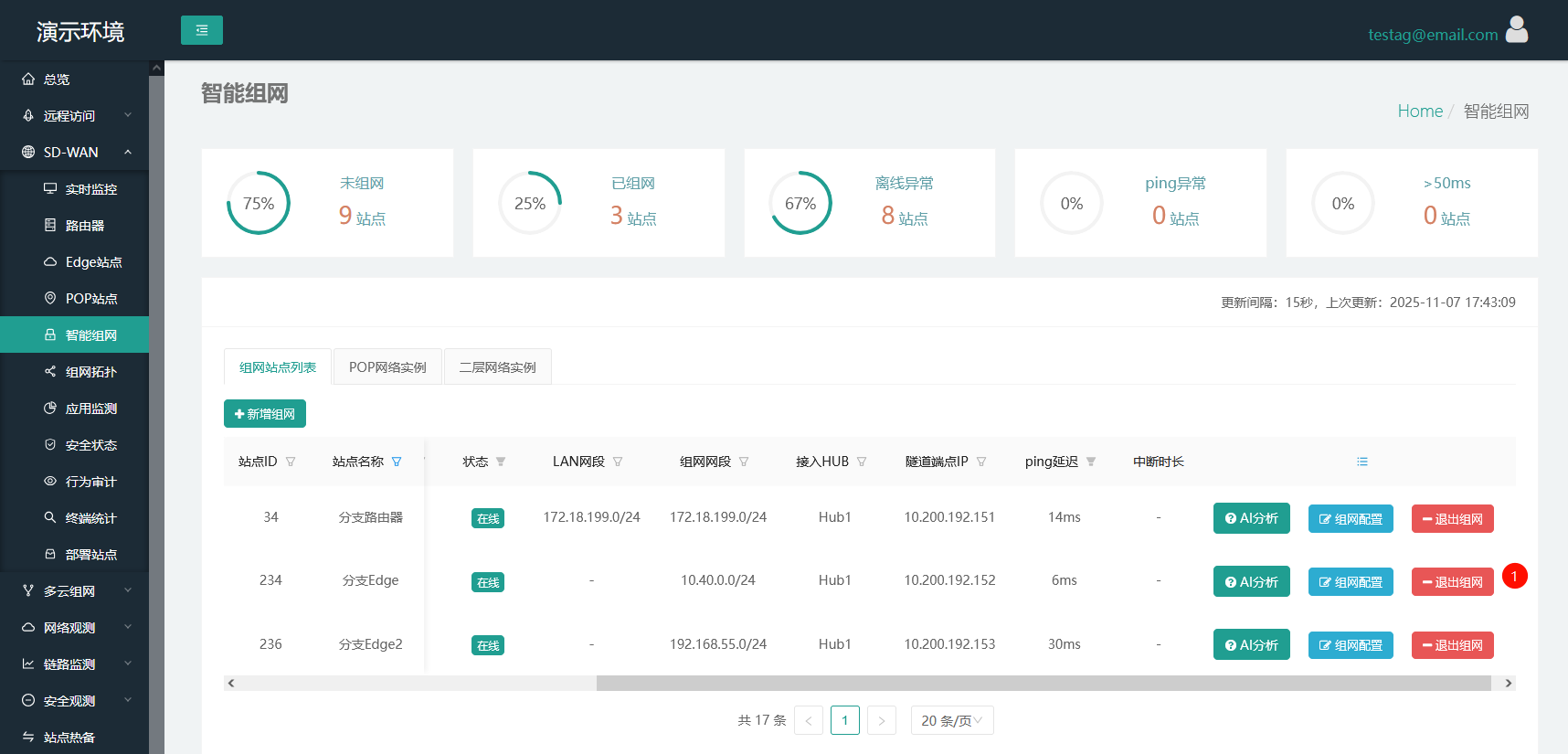Click the 网络观测 cloud icon

tap(28, 628)
